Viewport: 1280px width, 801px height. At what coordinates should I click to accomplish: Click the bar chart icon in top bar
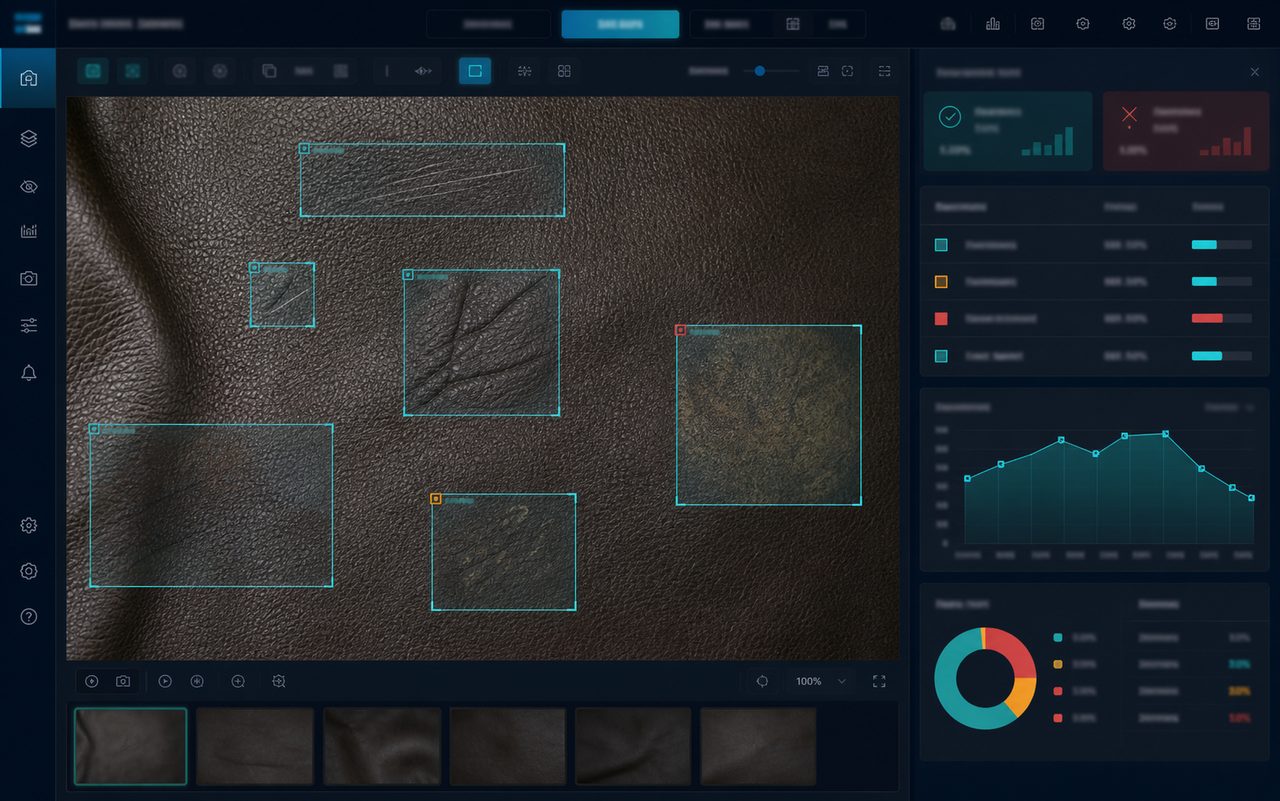coord(993,24)
